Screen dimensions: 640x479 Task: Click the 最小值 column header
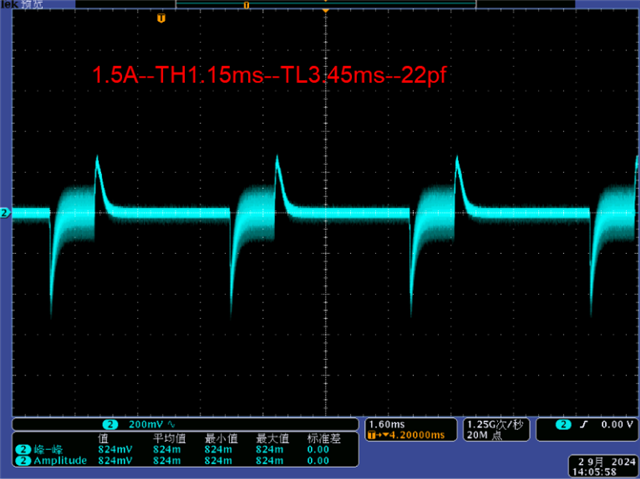coord(221,439)
